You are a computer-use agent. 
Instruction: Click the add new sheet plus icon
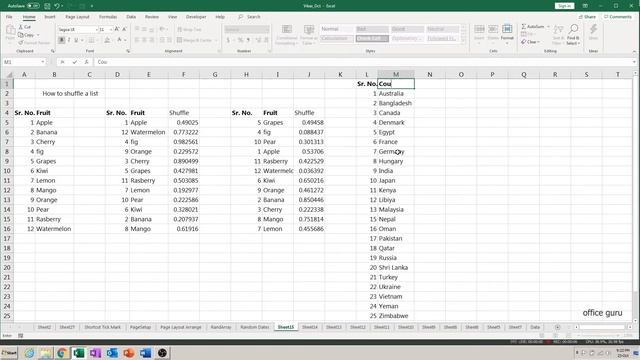point(558,327)
